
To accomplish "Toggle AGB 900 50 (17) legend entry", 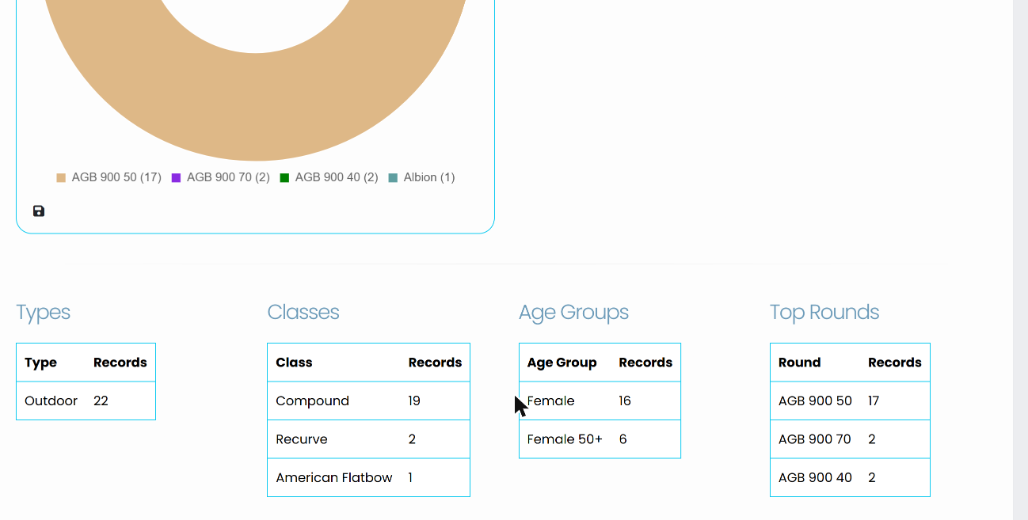I will coord(109,178).
